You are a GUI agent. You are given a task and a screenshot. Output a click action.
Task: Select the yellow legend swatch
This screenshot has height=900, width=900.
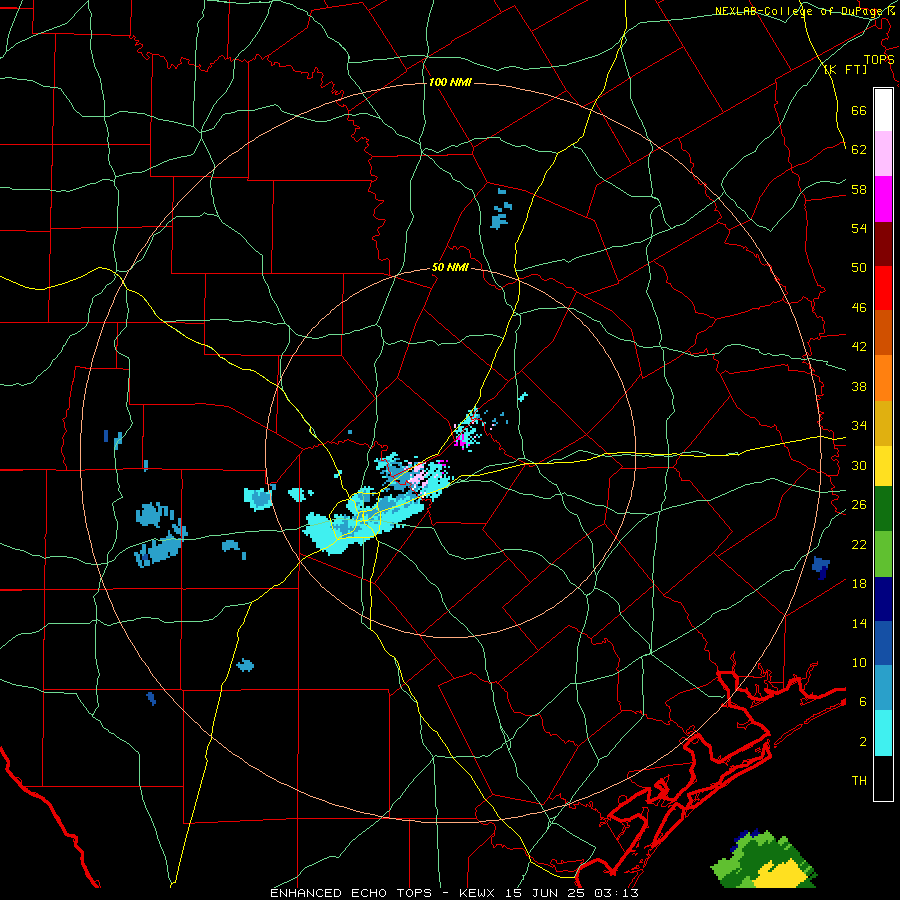(x=883, y=465)
